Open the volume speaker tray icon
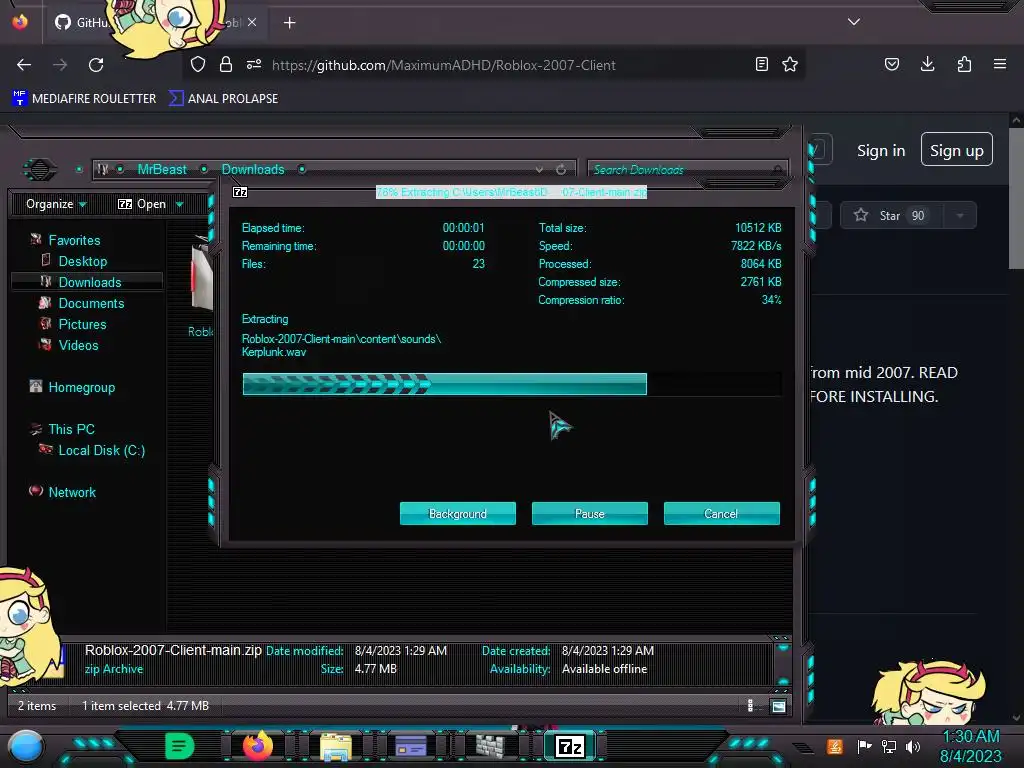 (914, 746)
